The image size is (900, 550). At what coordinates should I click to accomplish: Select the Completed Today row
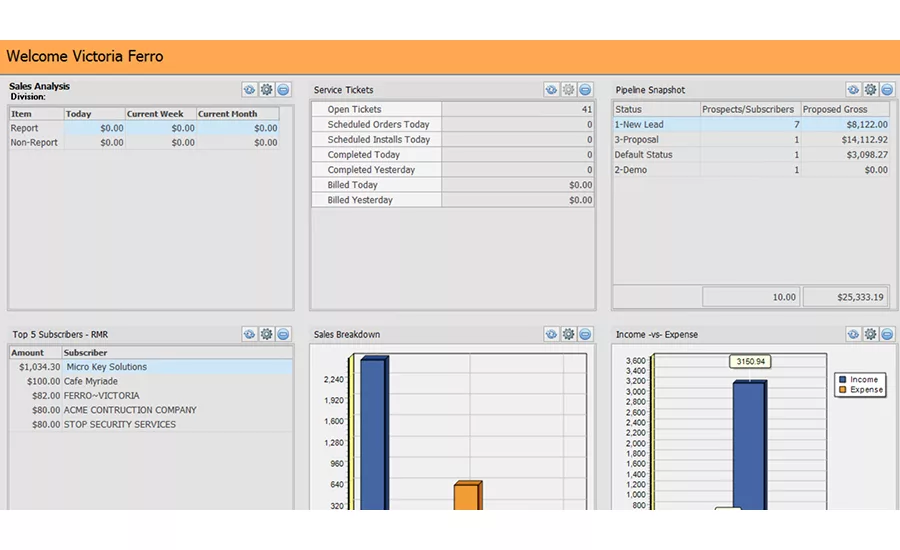coord(452,154)
